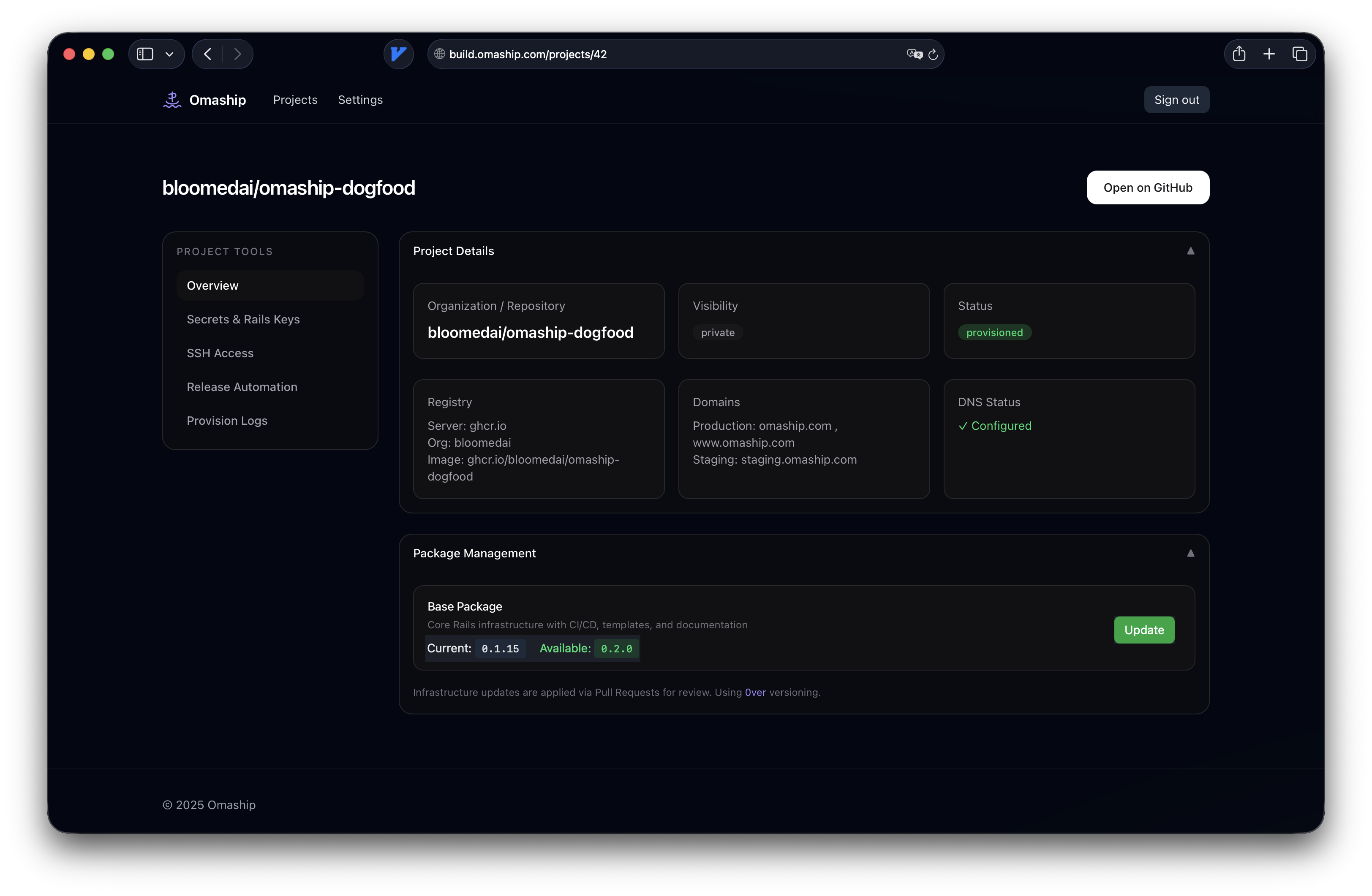Open the Settings navigation item
The height and width of the screenshot is (896, 1372).
point(360,99)
